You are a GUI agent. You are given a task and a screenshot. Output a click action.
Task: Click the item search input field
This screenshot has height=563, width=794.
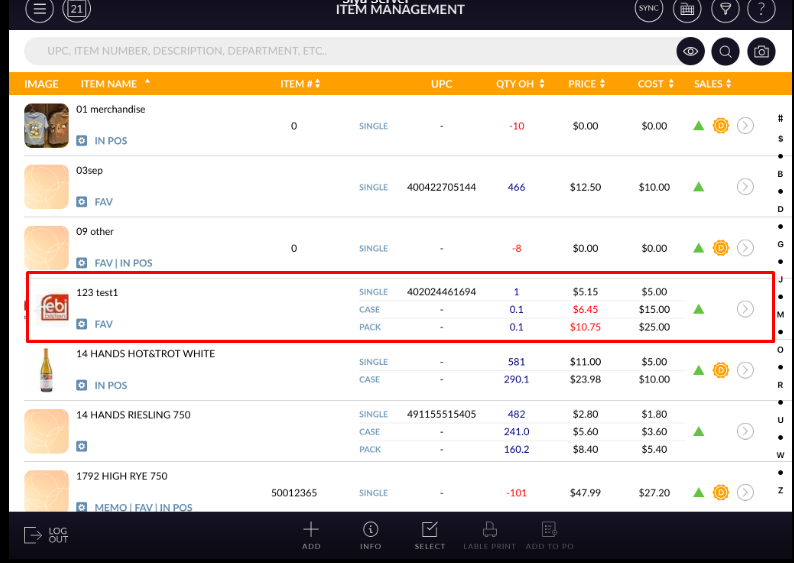point(350,51)
